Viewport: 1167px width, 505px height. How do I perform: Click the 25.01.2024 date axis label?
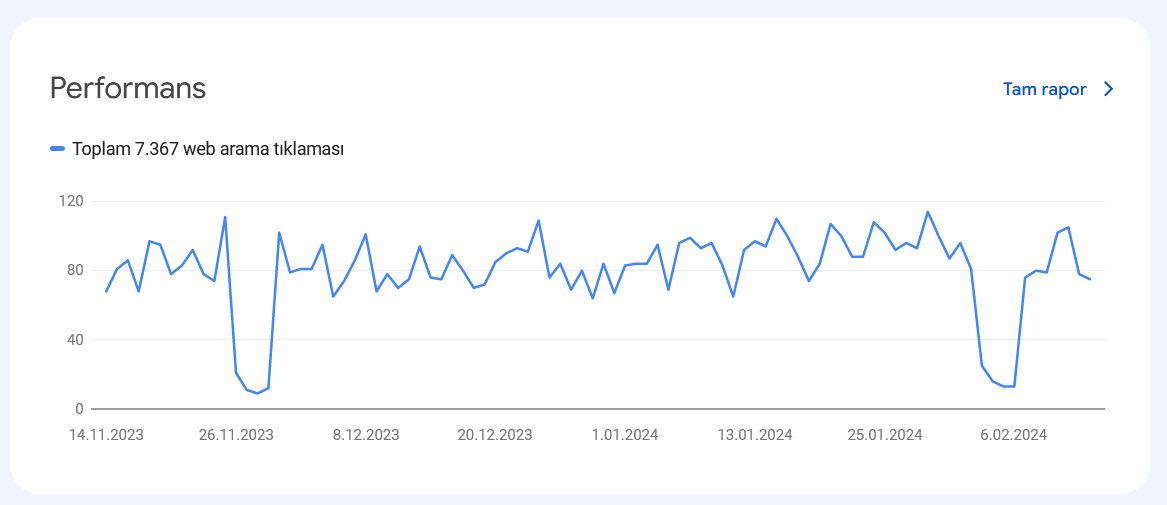884,435
